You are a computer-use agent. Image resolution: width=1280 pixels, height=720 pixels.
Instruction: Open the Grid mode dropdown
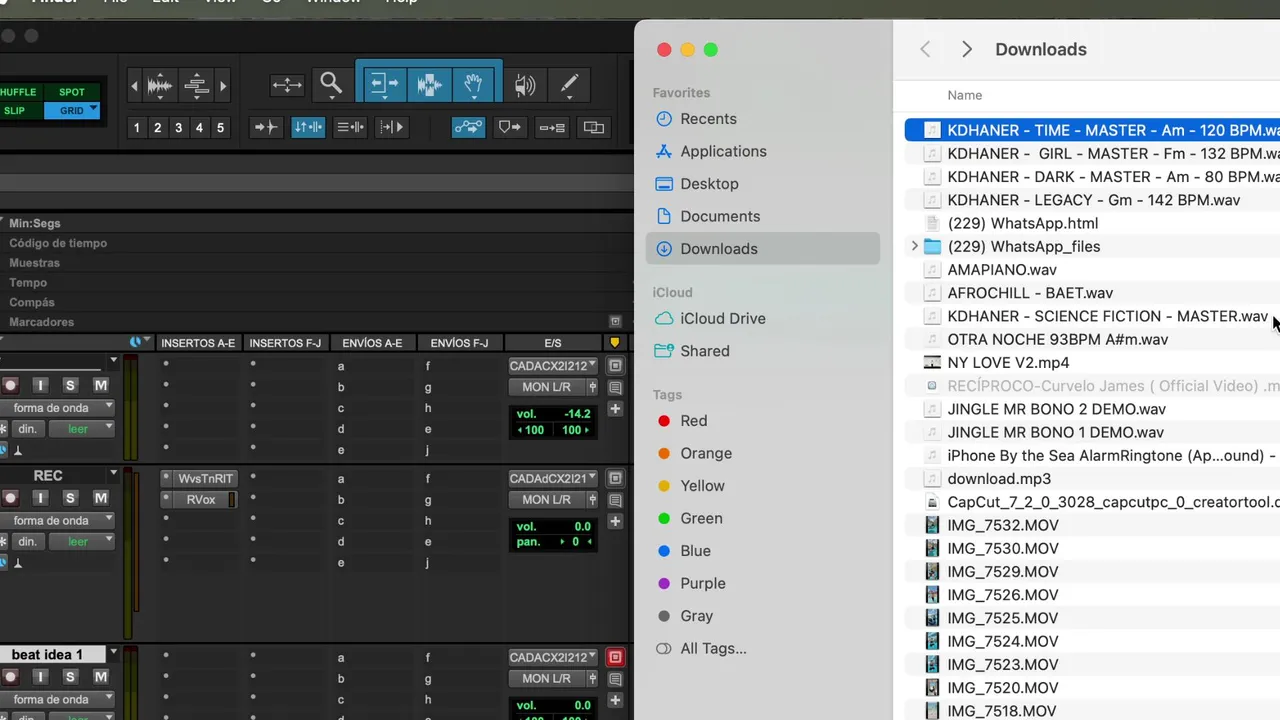click(x=93, y=109)
